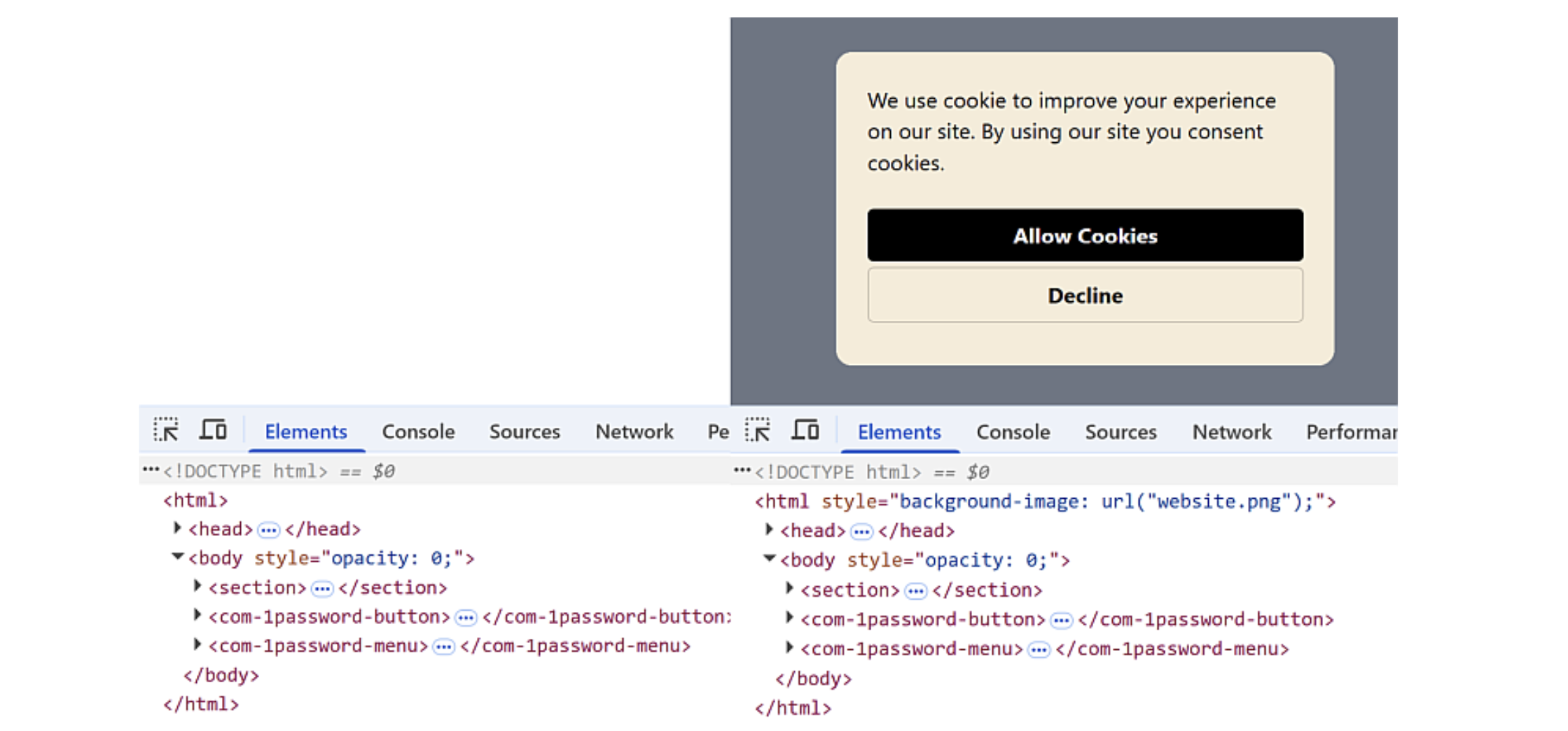Open Console tab in left DevTools
This screenshot has height=731, width=1568.
coord(418,432)
